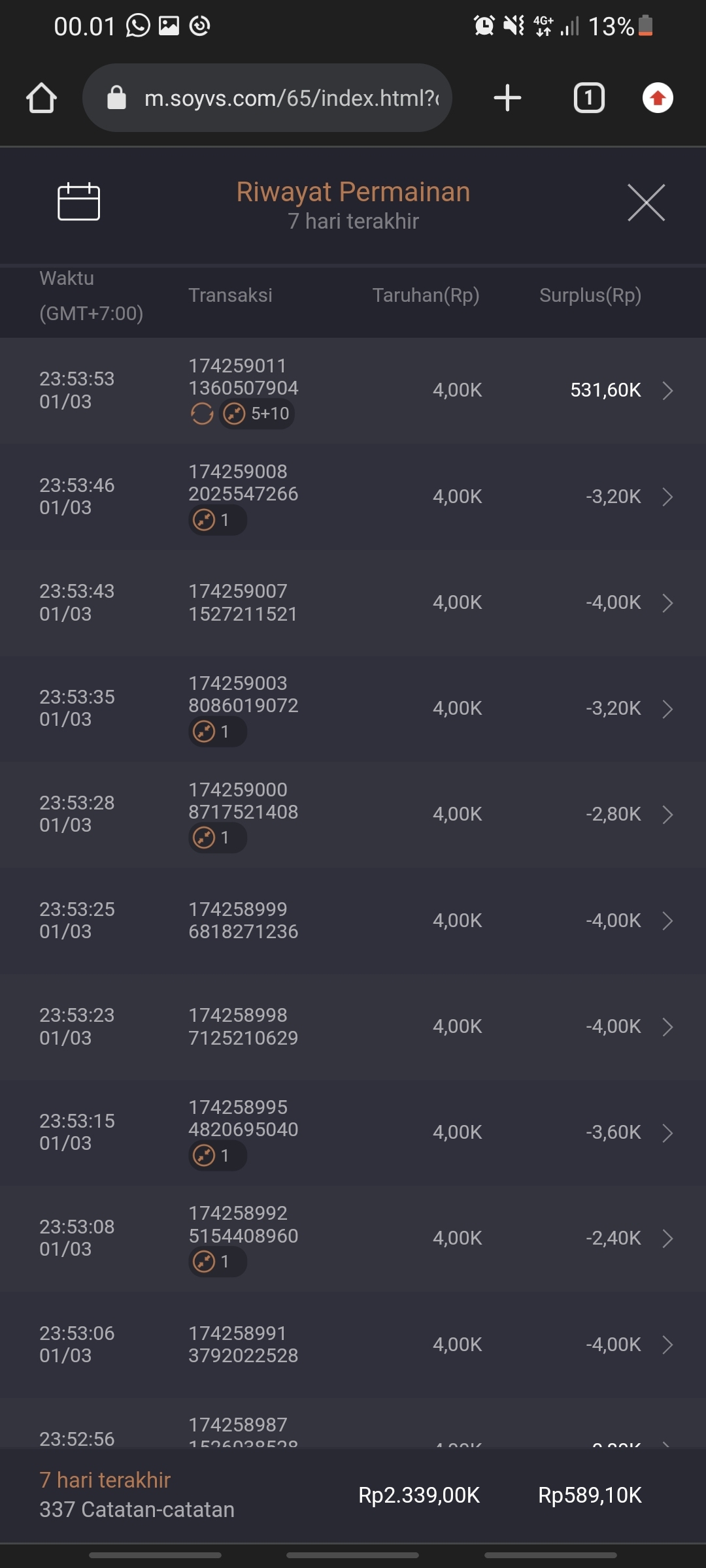This screenshot has height=1568, width=706.
Task: Tap the multiplier badge on 23:53:08 record
Action: pos(217,1262)
